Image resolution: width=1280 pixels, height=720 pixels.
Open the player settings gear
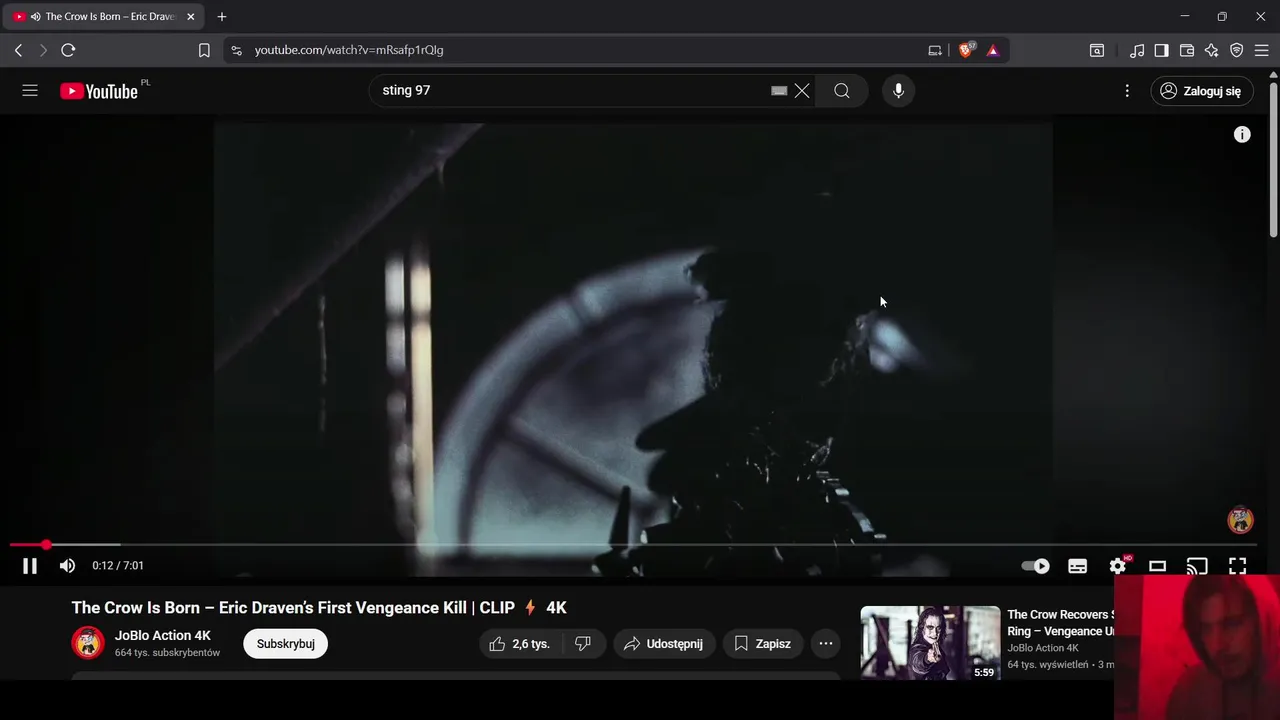pos(1118,566)
